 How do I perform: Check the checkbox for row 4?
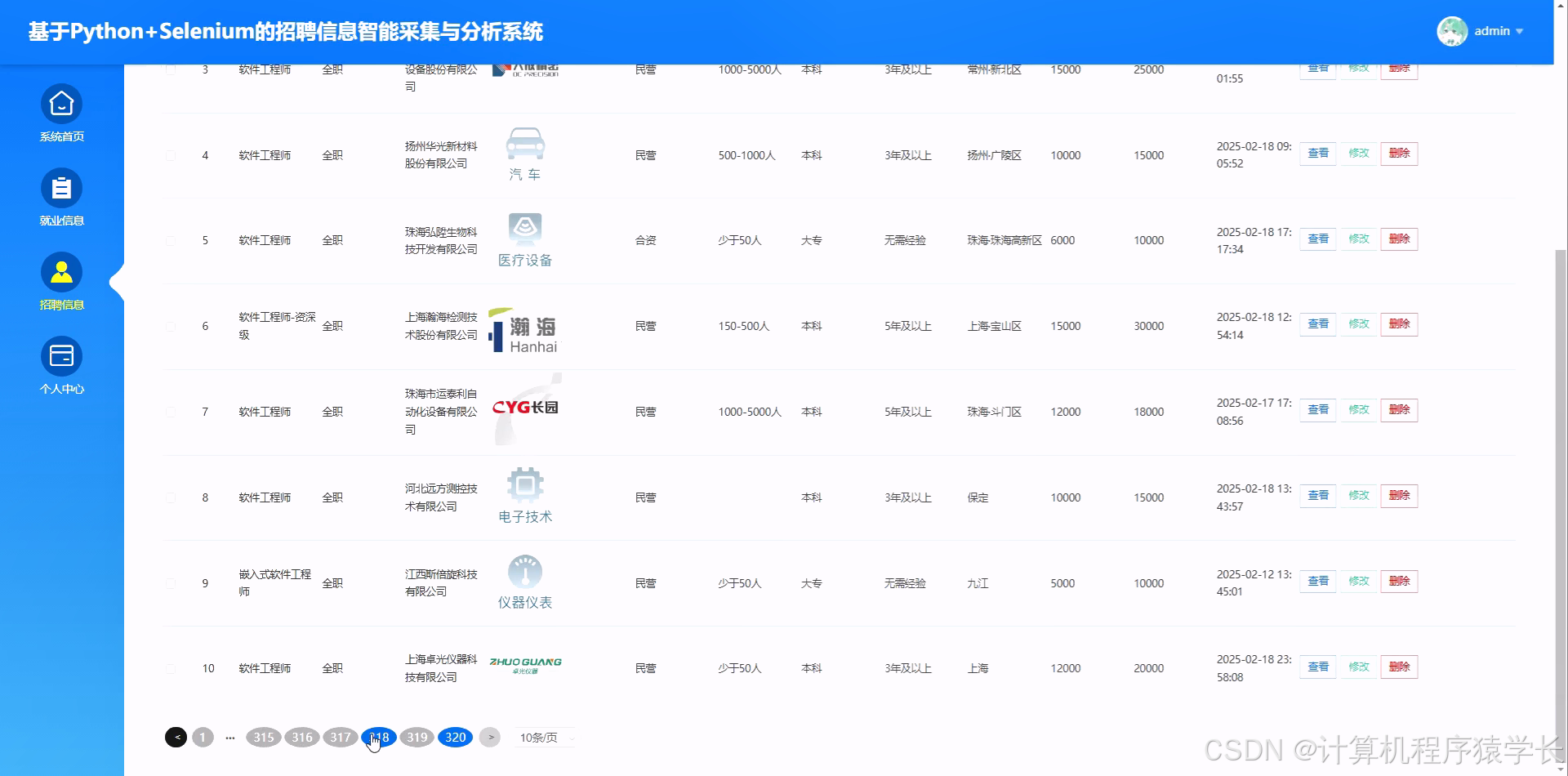point(171,155)
